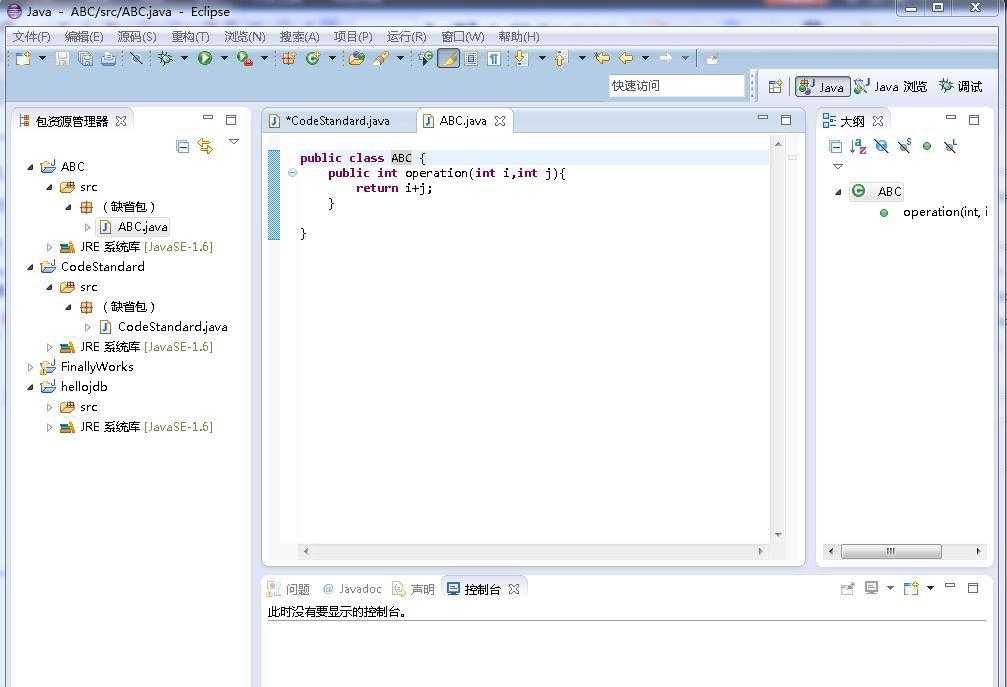Screen dimensions: 1007x687
Task: Click the New Java Package icon
Action: [289, 58]
